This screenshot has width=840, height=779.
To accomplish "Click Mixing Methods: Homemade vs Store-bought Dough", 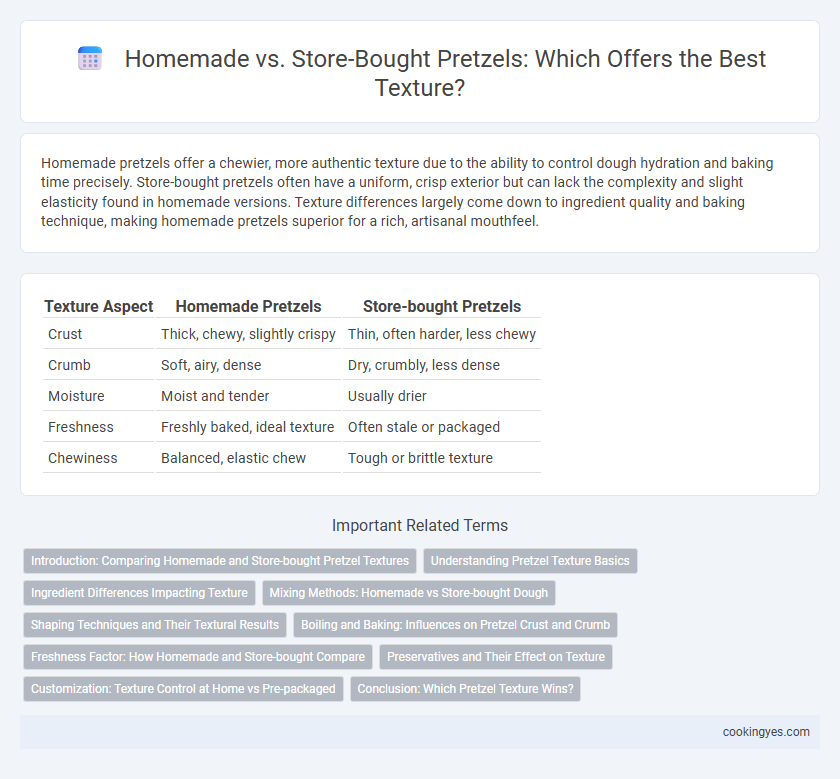I will (x=409, y=593).
